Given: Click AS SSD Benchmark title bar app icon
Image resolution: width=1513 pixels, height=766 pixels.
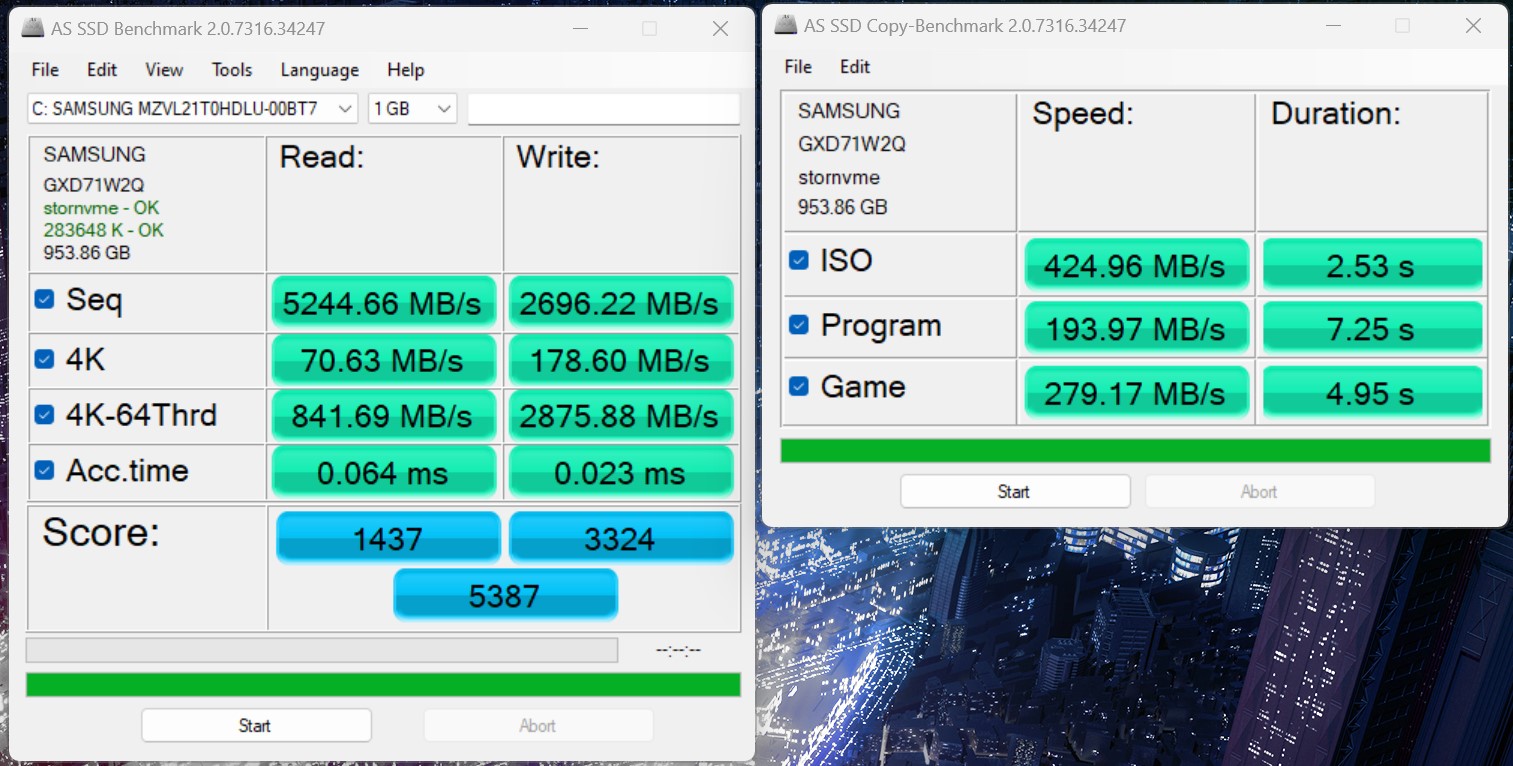Looking at the screenshot, I should click(x=32, y=28).
